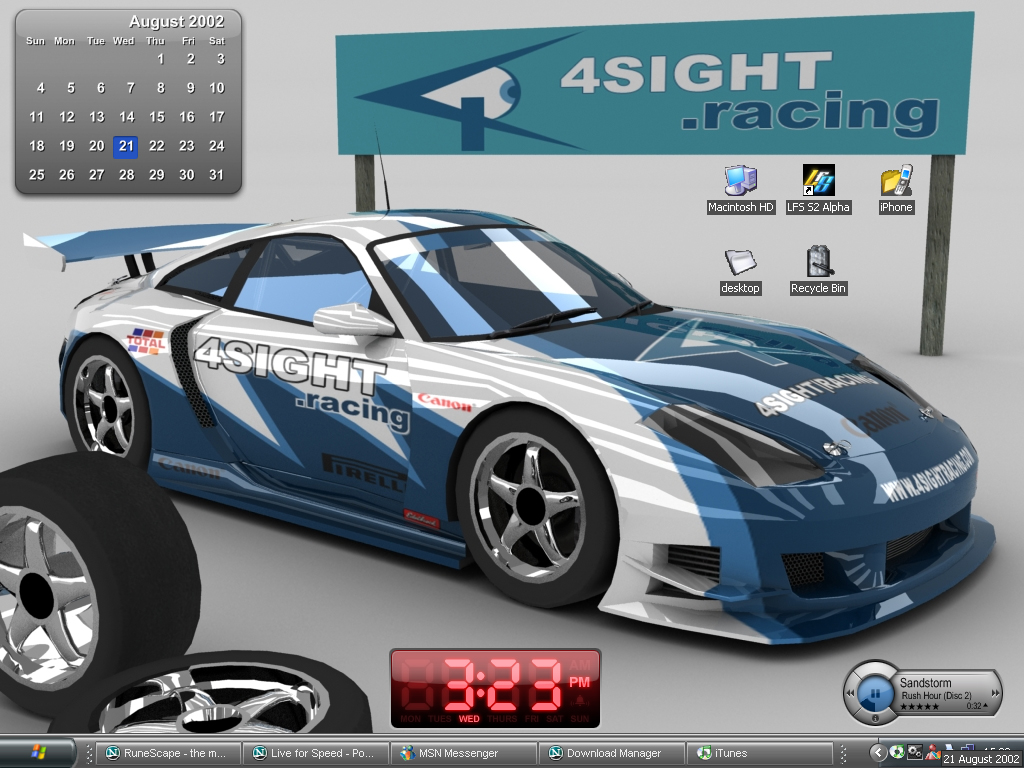Viewport: 1024px width, 768px height.
Task: Click the red digital clock time display
Action: [503, 684]
